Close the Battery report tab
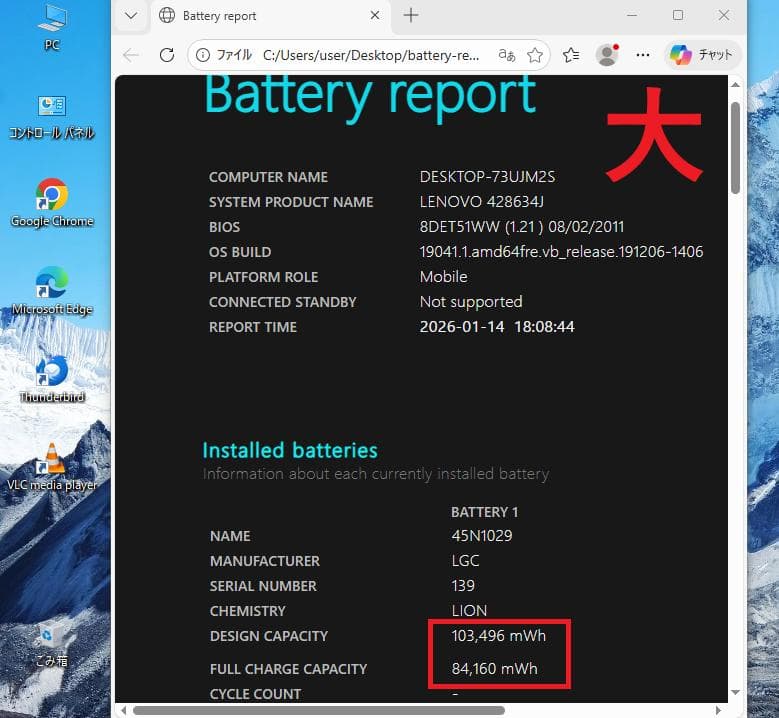Screen dimensions: 779x718 [x=375, y=15]
